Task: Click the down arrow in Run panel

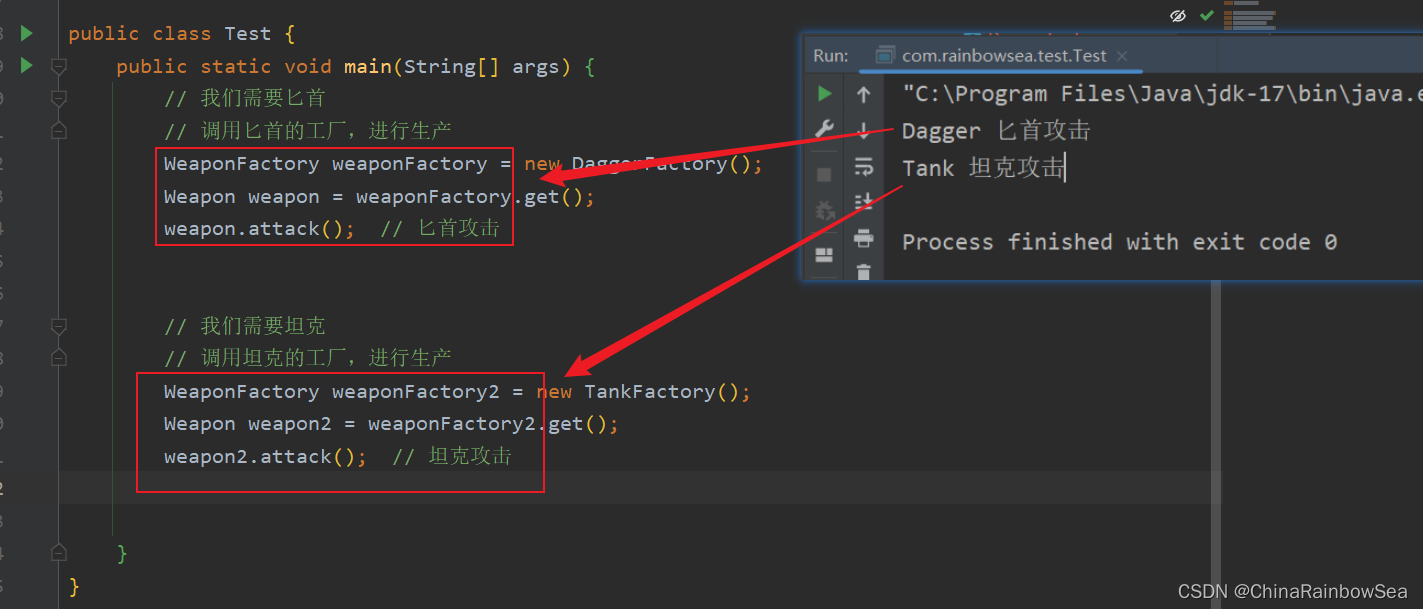Action: (864, 131)
